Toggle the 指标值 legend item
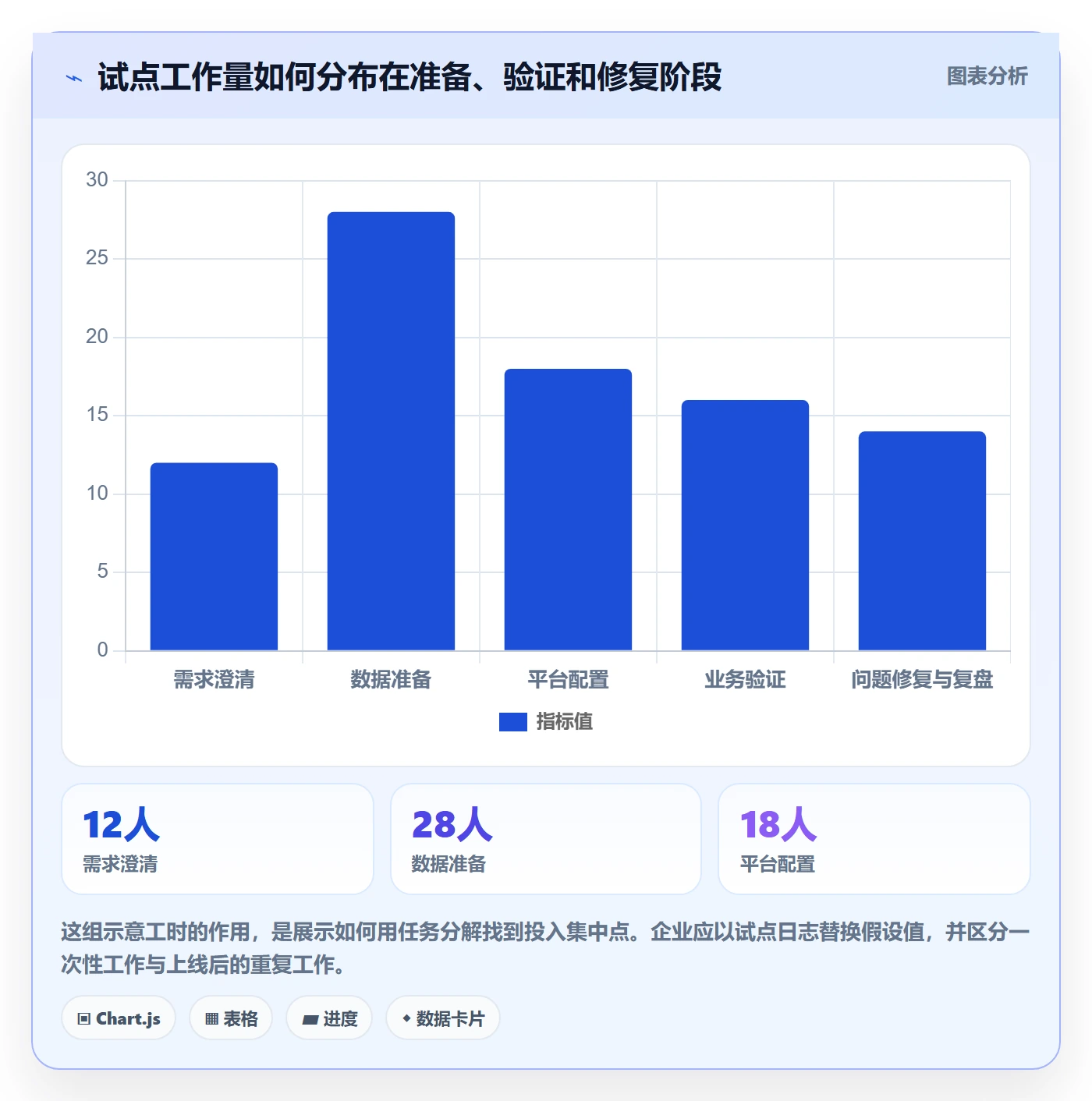1092x1101 pixels. point(546,722)
